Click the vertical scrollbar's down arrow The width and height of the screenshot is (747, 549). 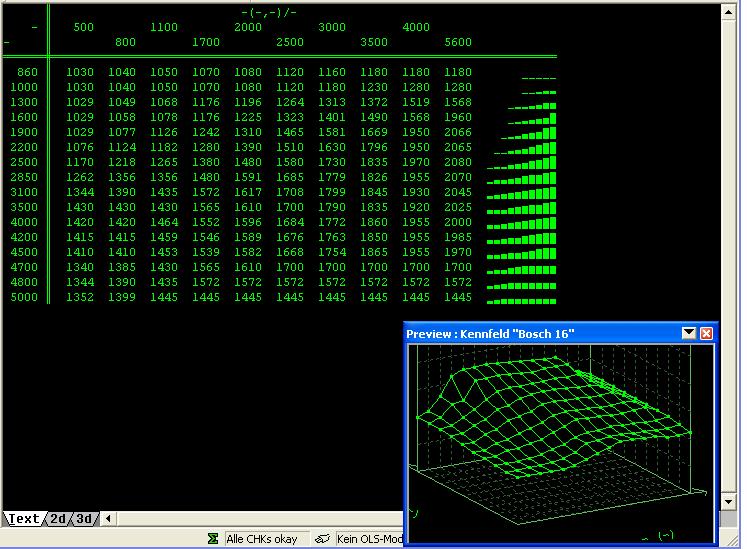728,501
